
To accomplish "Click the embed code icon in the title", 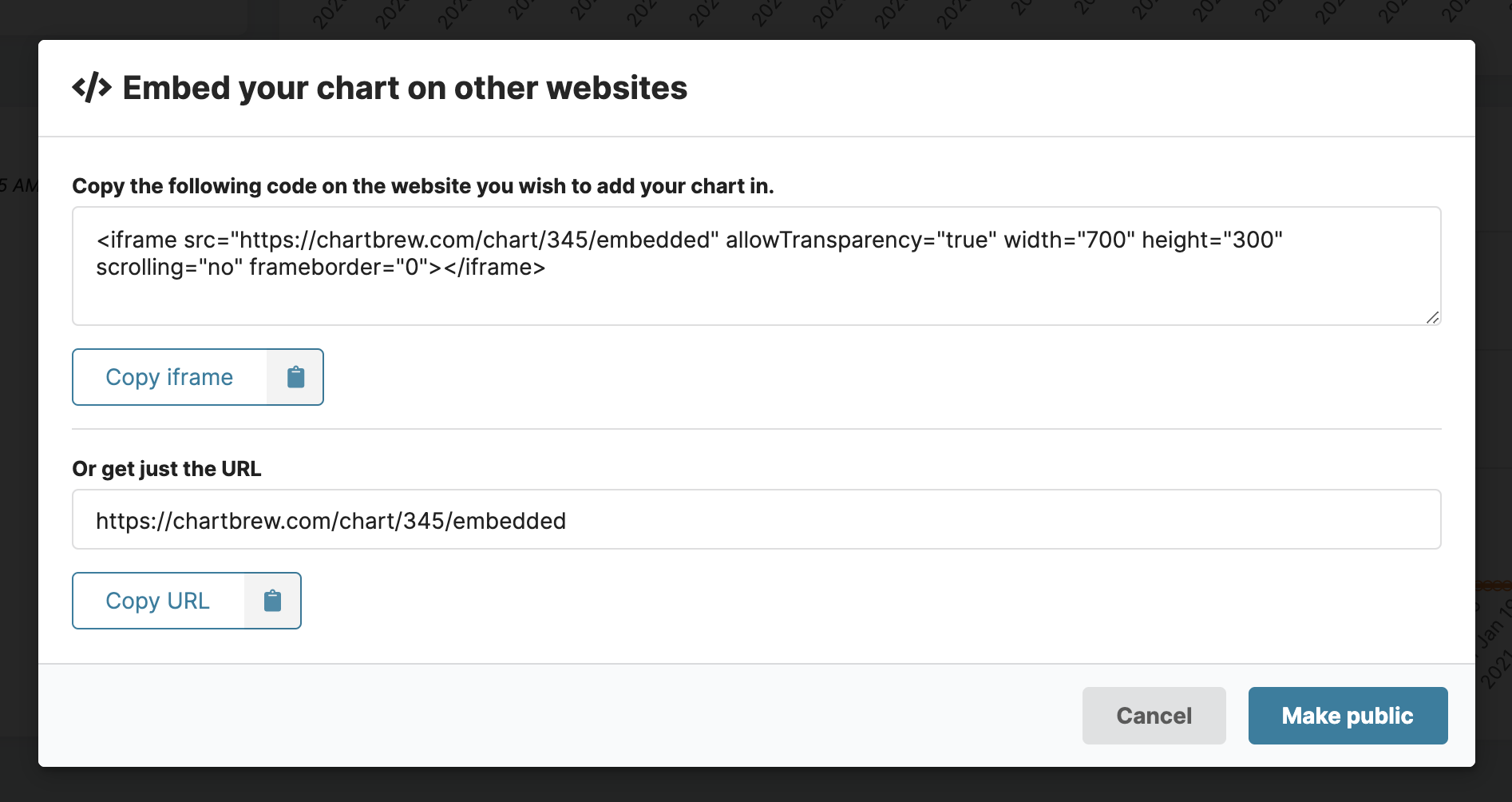I will (92, 88).
